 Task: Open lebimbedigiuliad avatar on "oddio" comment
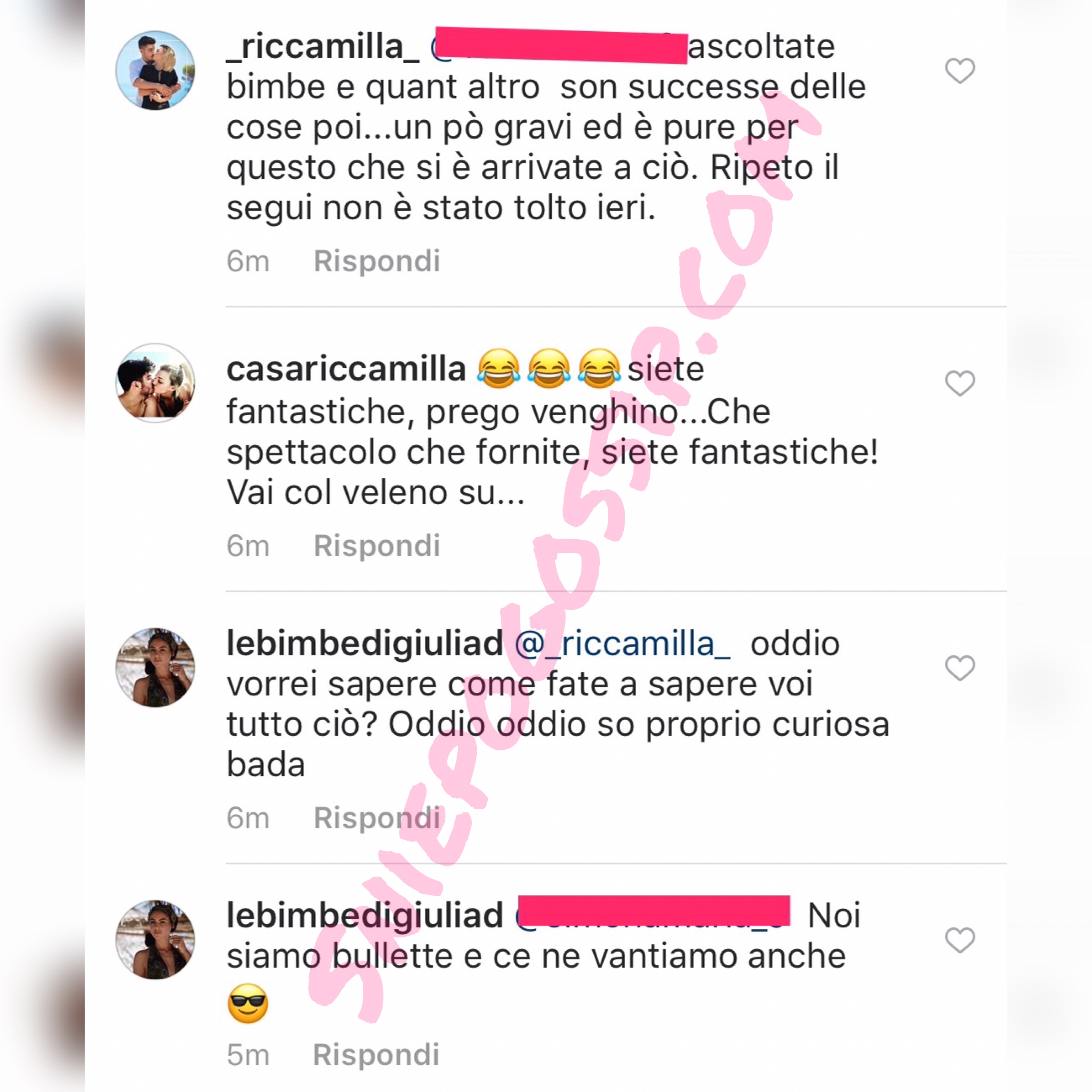pyautogui.click(x=155, y=668)
